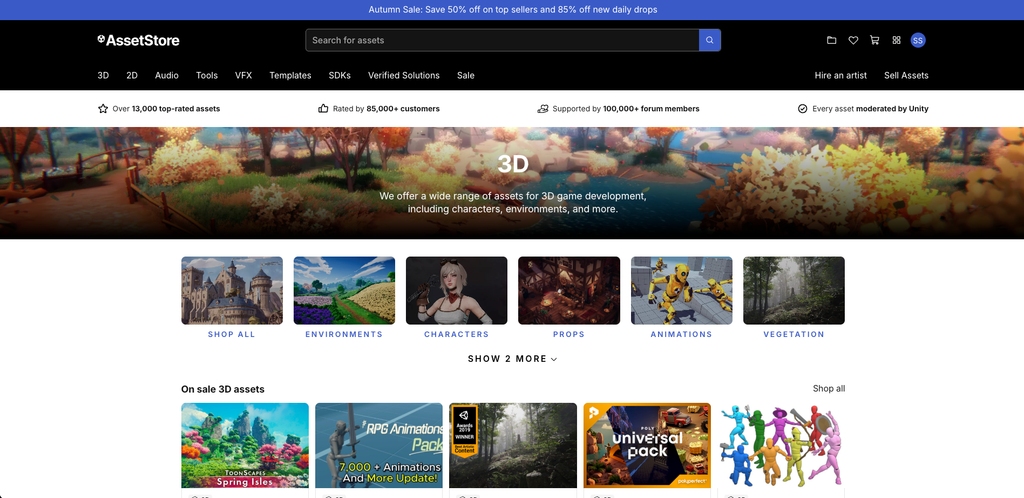Expand Show 2 More categories

513,359
